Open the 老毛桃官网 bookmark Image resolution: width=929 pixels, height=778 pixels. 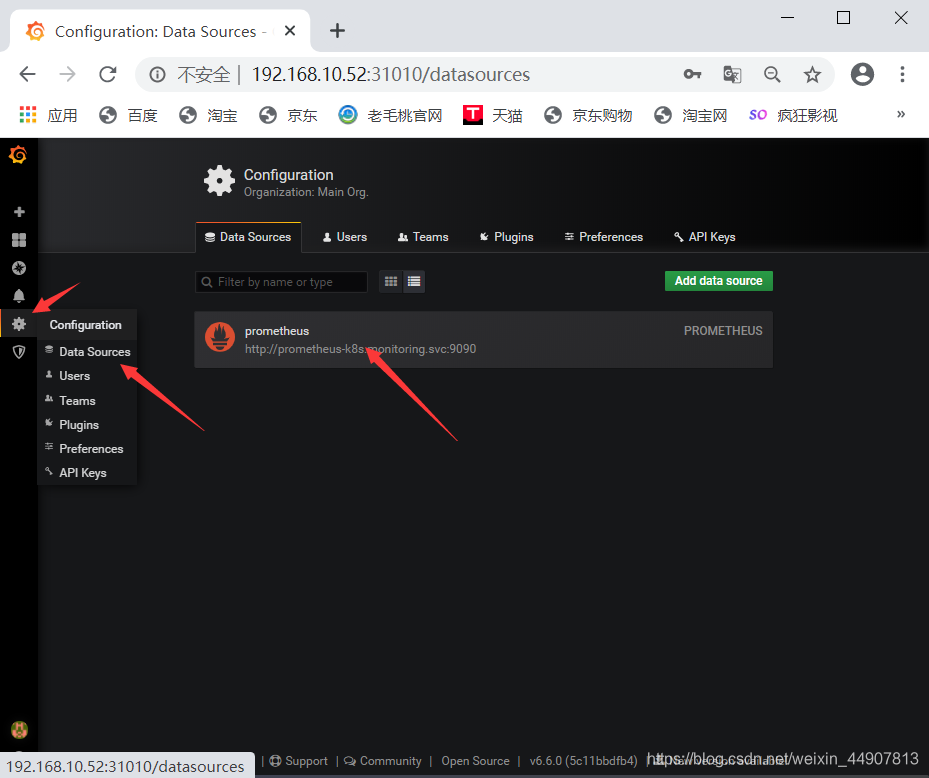tap(390, 115)
